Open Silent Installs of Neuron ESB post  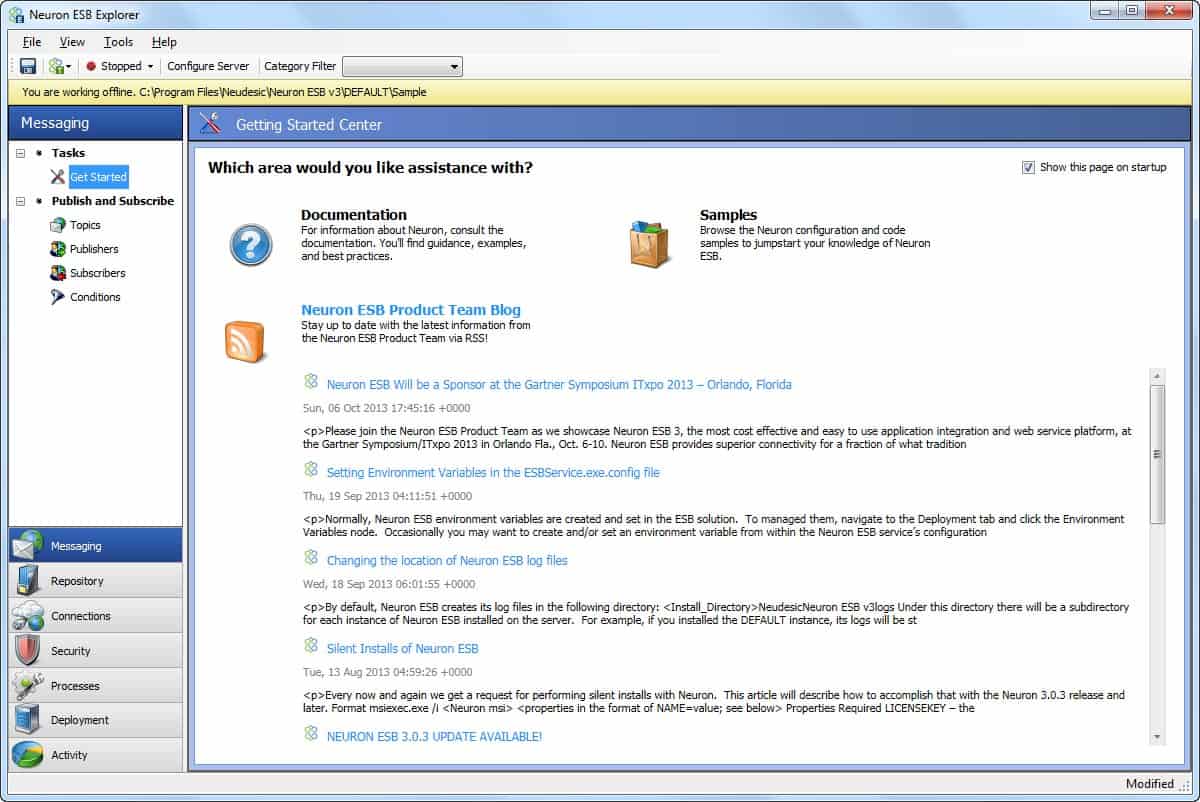(x=403, y=648)
